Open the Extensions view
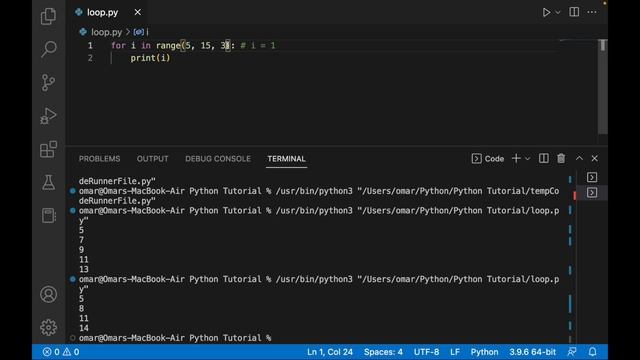This screenshot has width=640, height=360. (48, 149)
